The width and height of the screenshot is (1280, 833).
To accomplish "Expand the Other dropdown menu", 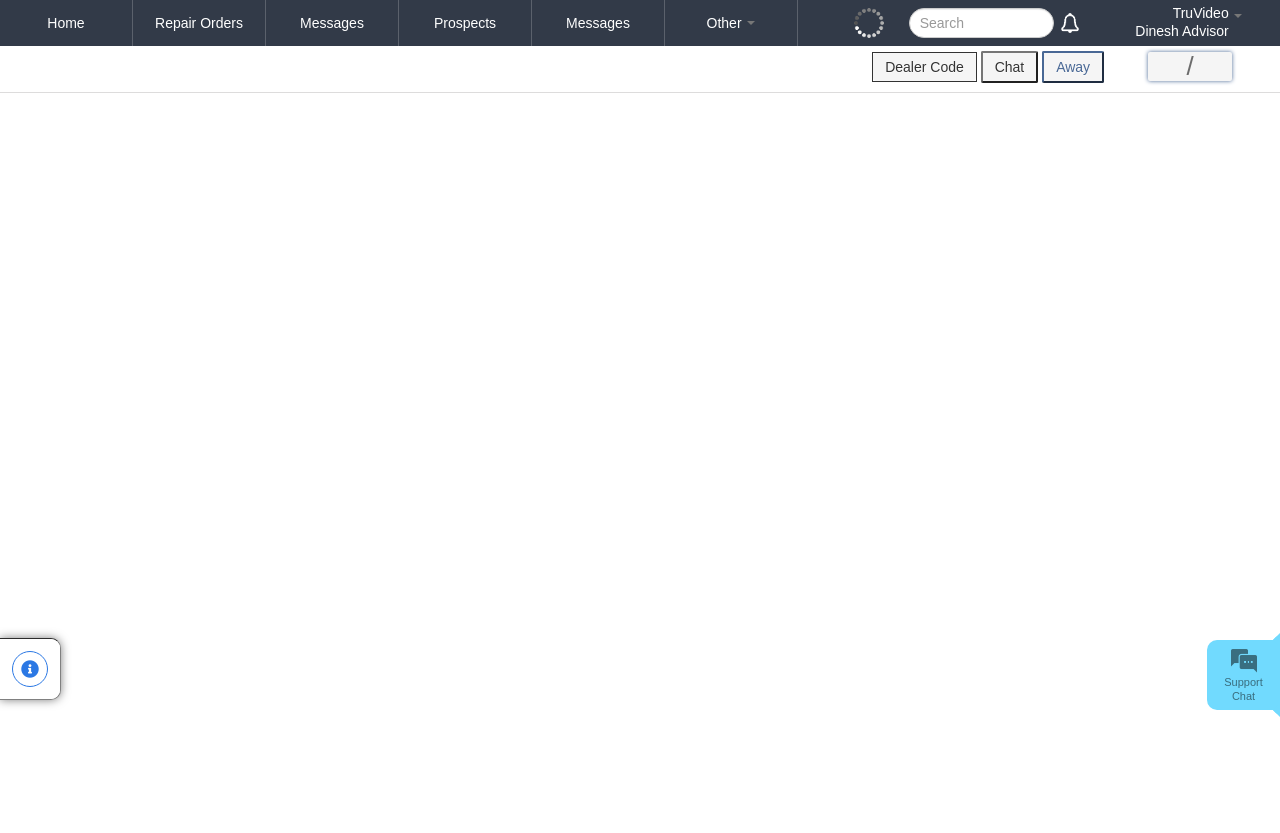I will click(x=731, y=23).
